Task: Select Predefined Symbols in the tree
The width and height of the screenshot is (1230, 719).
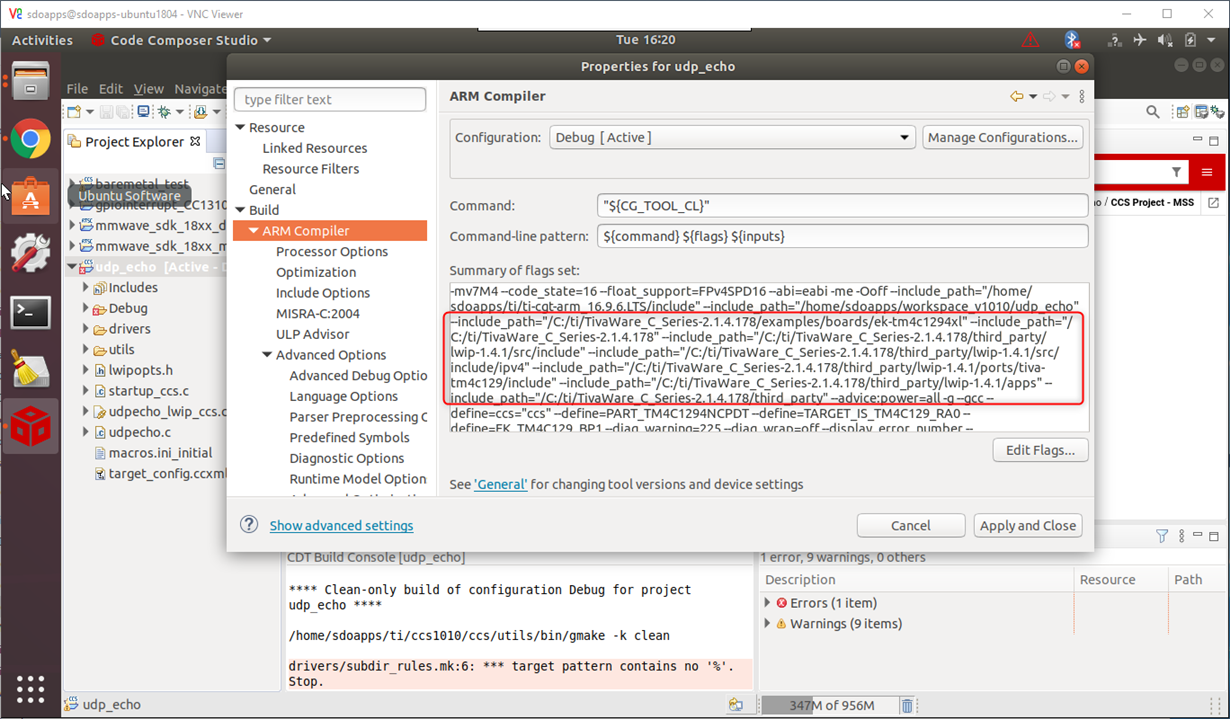Action: coord(349,438)
